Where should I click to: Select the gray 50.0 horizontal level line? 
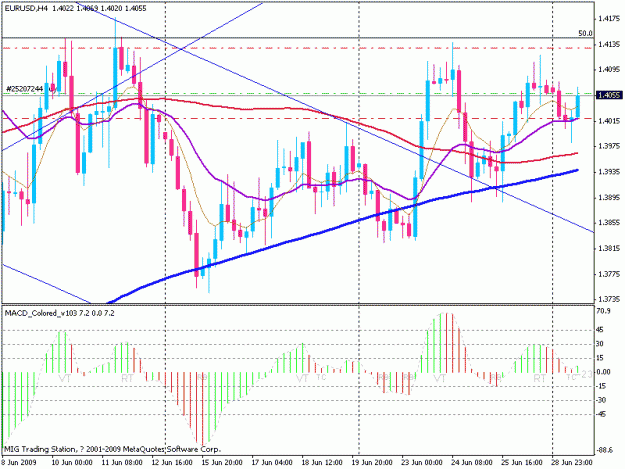point(297,38)
